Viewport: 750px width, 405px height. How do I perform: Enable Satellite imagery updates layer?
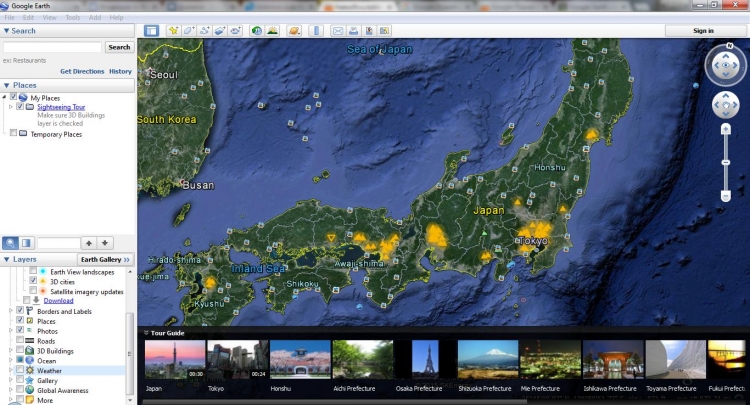point(33,291)
